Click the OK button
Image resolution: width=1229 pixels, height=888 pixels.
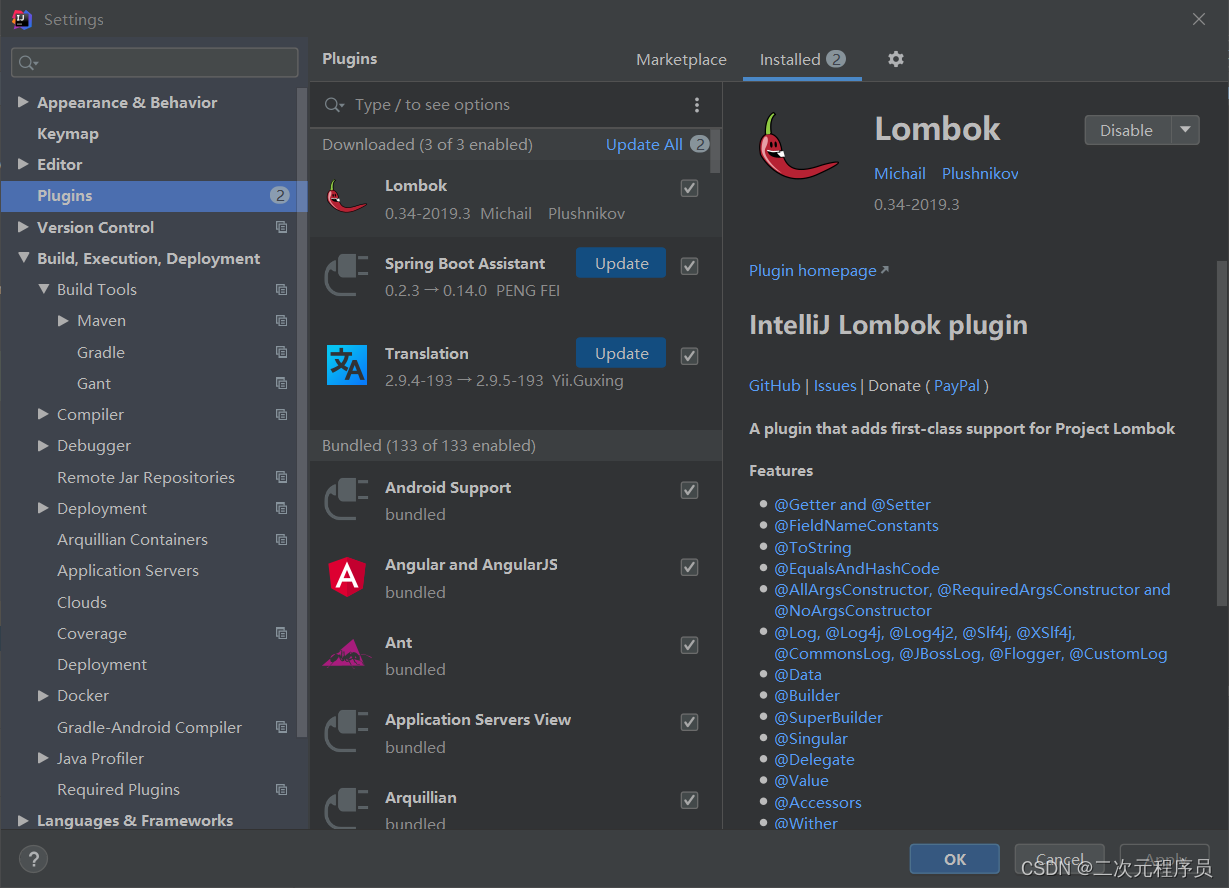(x=955, y=859)
